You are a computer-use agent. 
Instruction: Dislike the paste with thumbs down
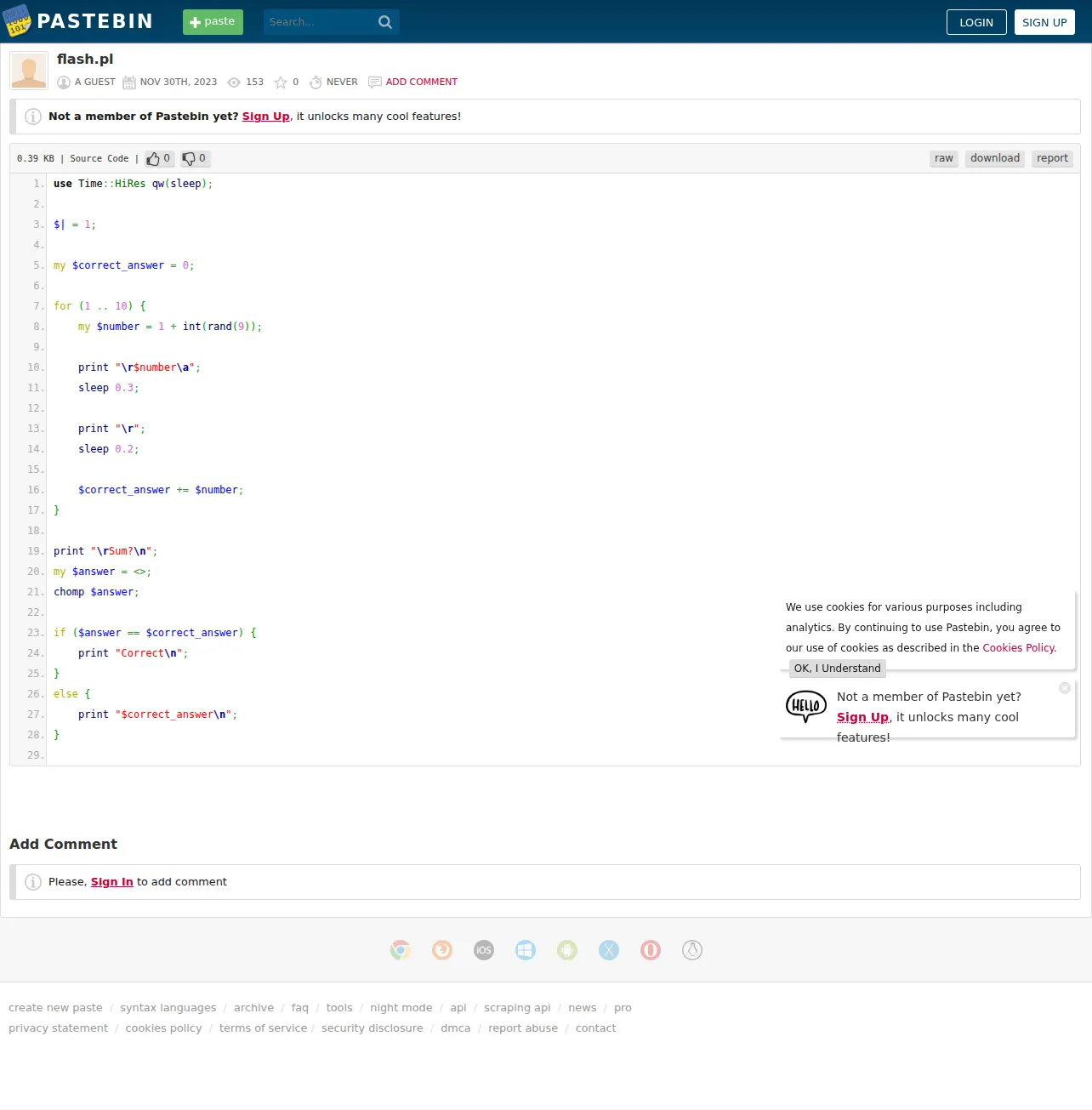(x=195, y=158)
